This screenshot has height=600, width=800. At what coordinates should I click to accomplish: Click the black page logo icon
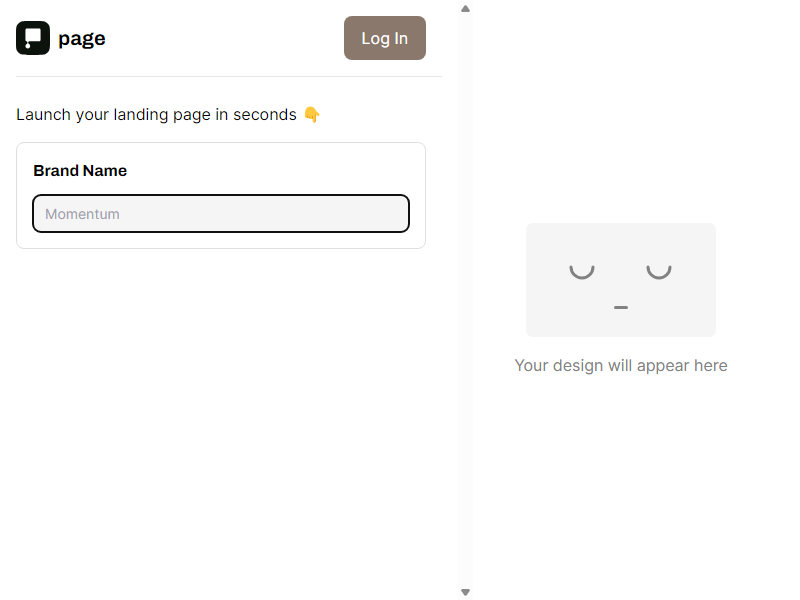(x=33, y=38)
